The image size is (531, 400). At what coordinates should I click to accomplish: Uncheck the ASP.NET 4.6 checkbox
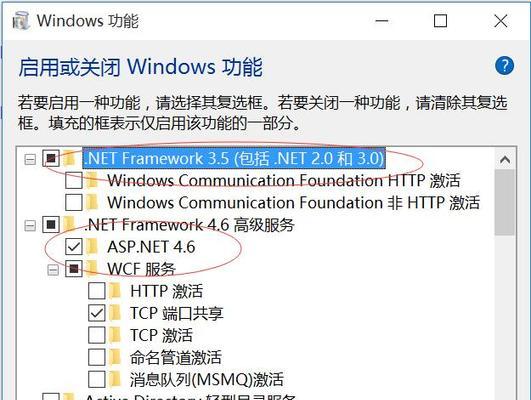pyautogui.click(x=73, y=247)
